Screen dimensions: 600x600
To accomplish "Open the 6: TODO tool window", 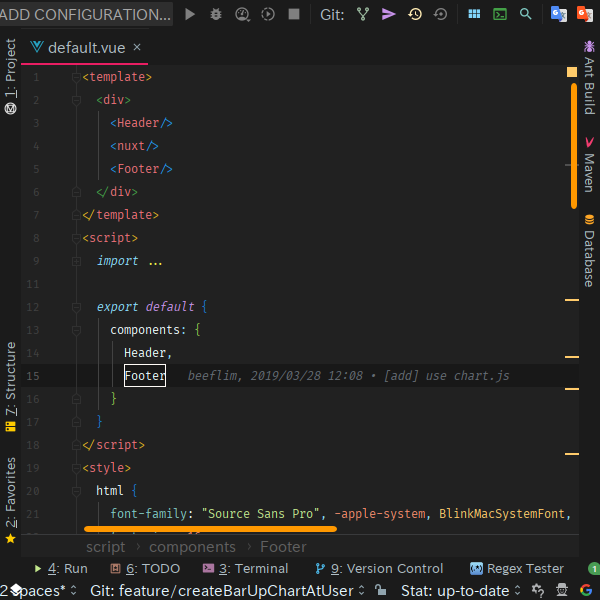I will [x=145, y=569].
